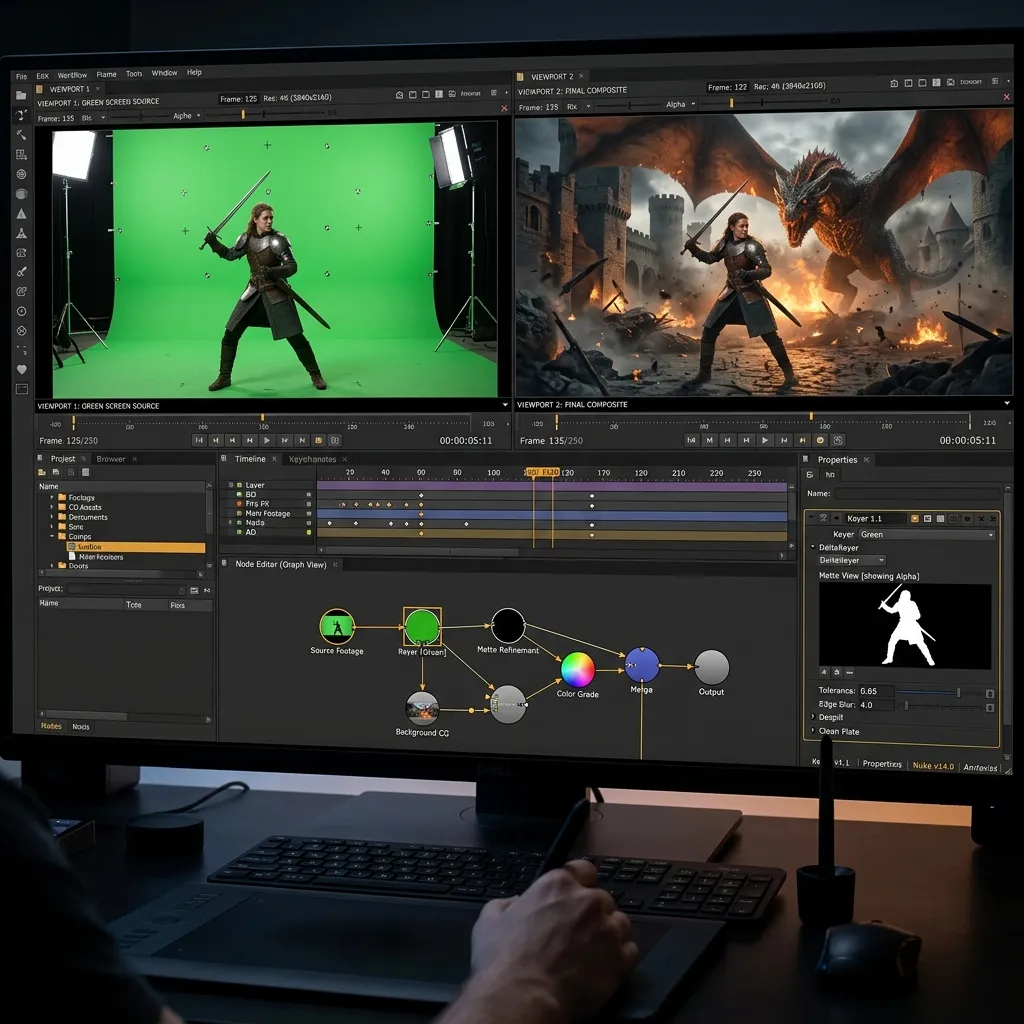
Task: Open the Keyer Green dropdown
Action: pos(927,534)
